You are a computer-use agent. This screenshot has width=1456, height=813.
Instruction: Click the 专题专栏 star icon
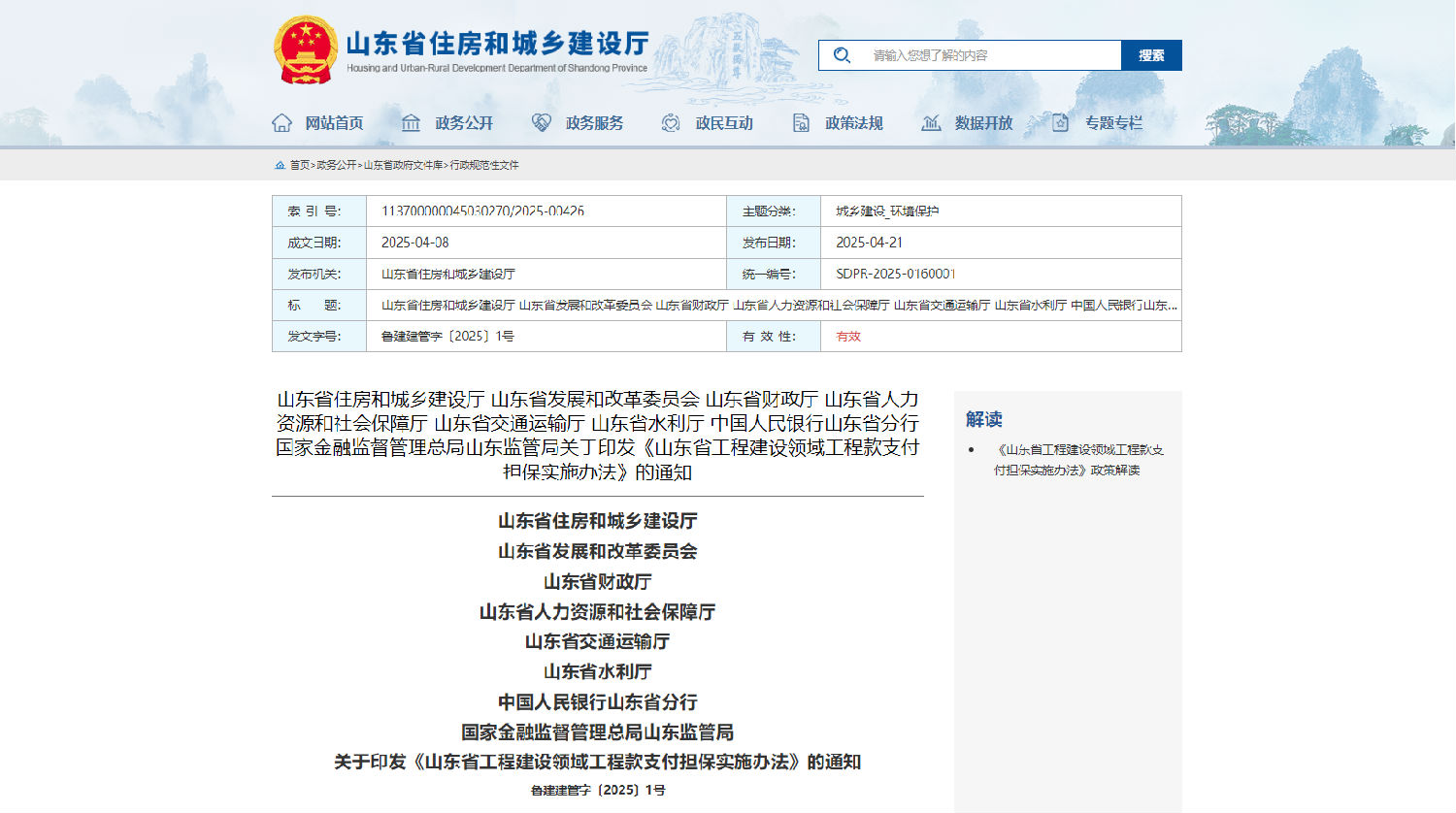[x=1060, y=122]
